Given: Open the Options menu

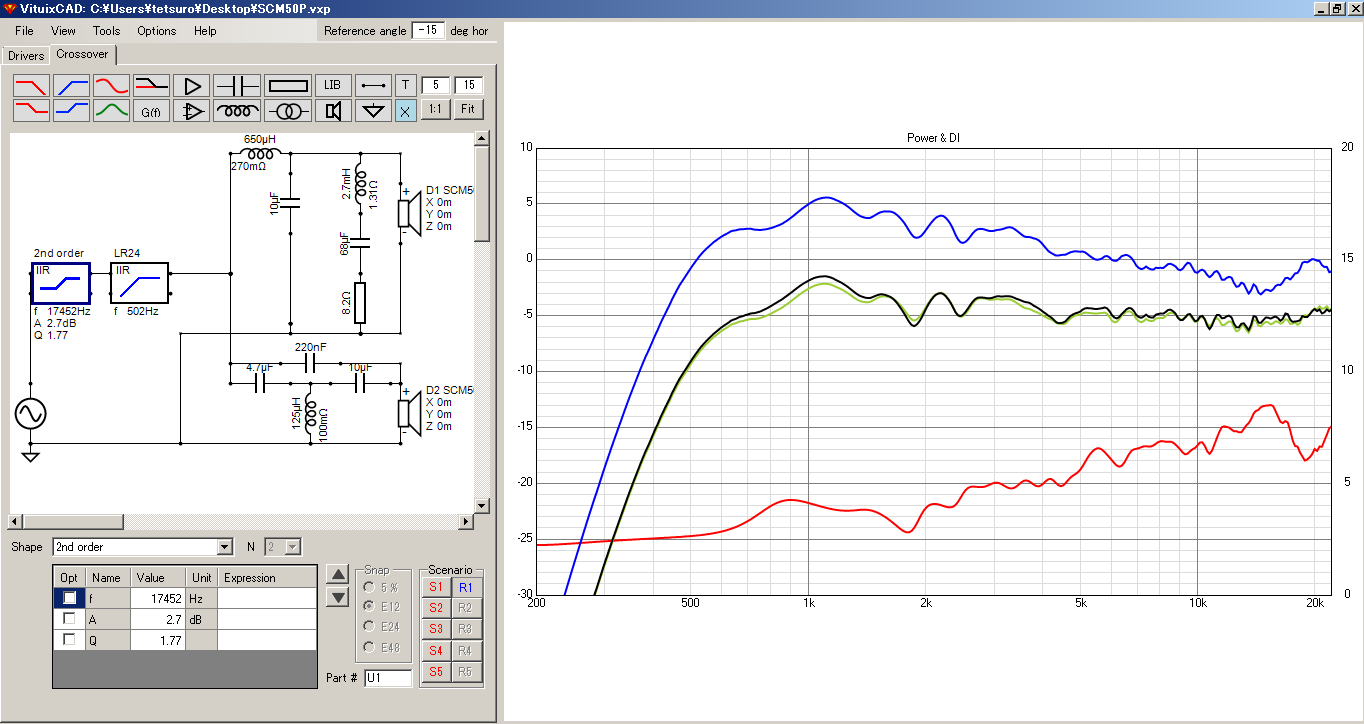Looking at the screenshot, I should [x=157, y=31].
